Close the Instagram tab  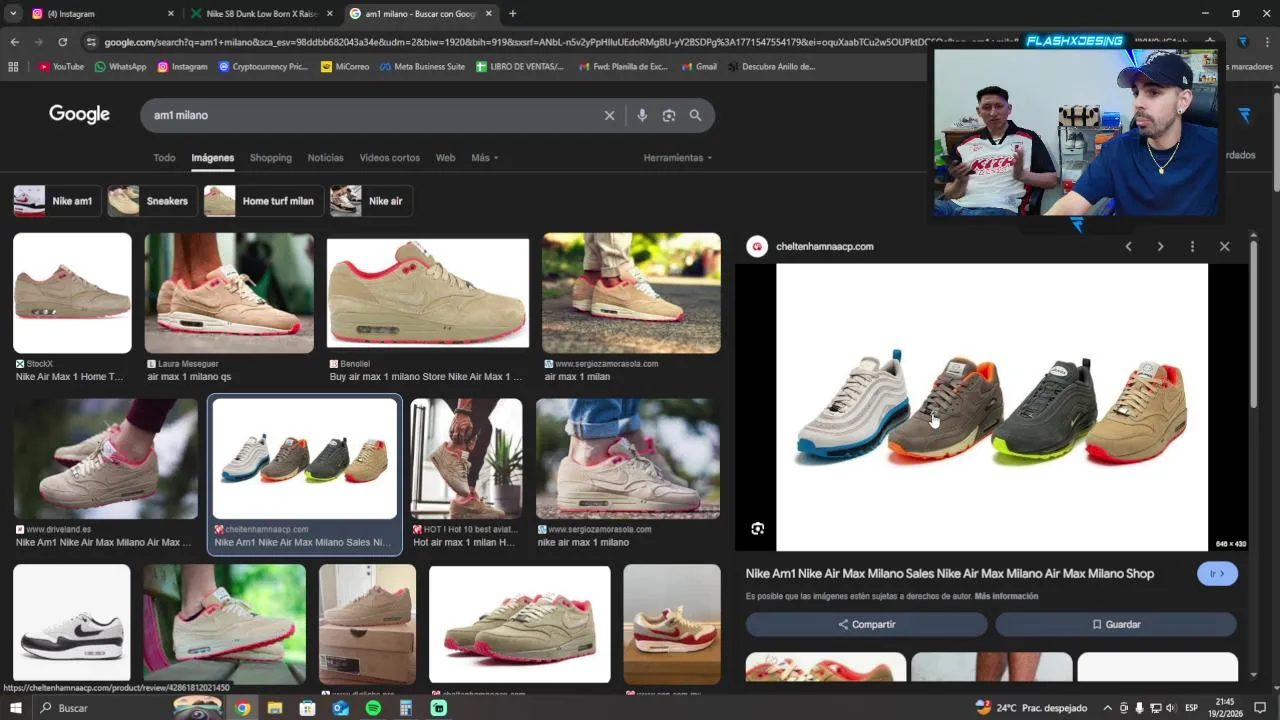coord(171,14)
